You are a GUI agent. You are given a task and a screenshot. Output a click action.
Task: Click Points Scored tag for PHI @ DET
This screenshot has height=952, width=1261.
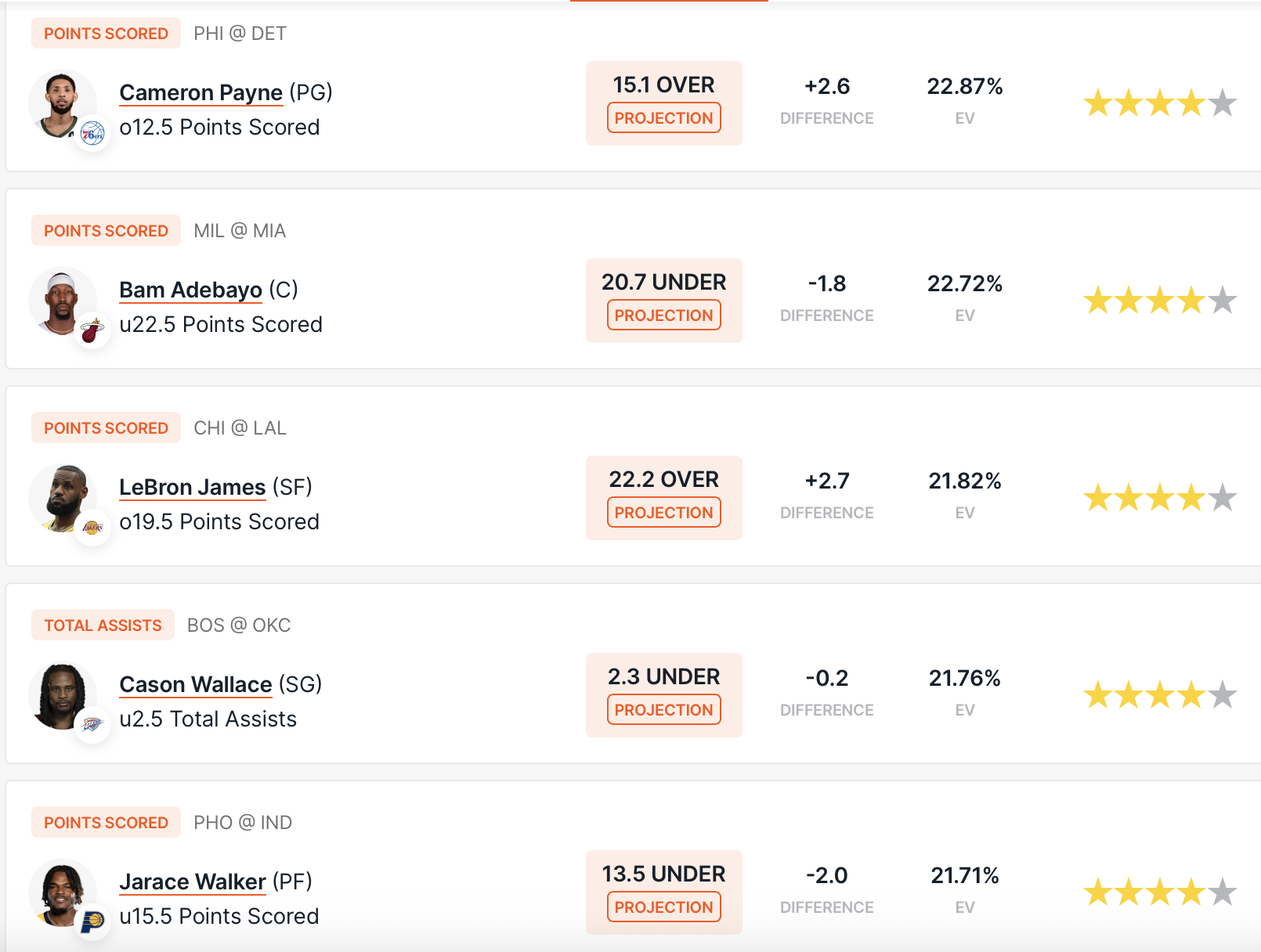pyautogui.click(x=106, y=34)
